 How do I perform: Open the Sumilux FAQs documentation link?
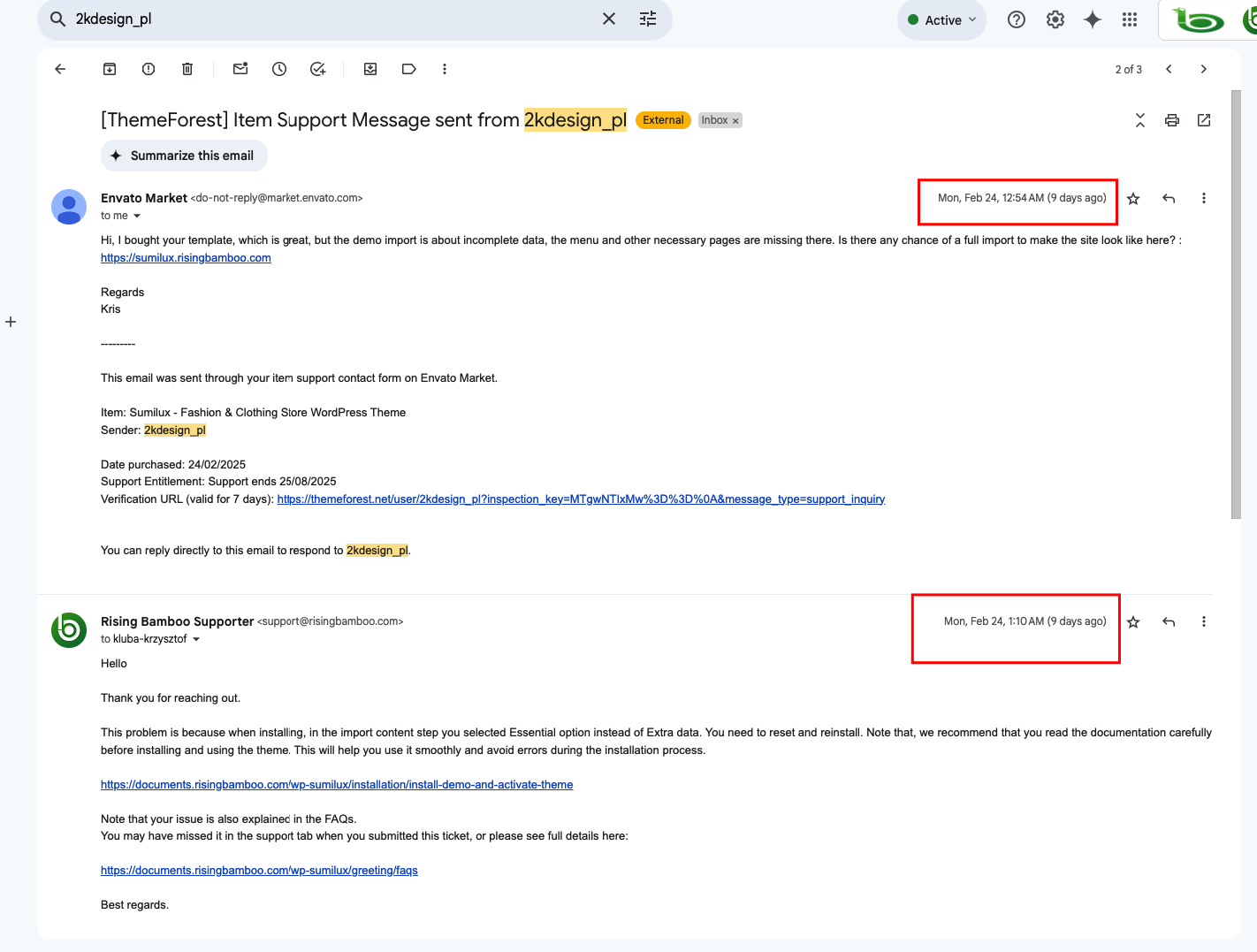[259, 871]
